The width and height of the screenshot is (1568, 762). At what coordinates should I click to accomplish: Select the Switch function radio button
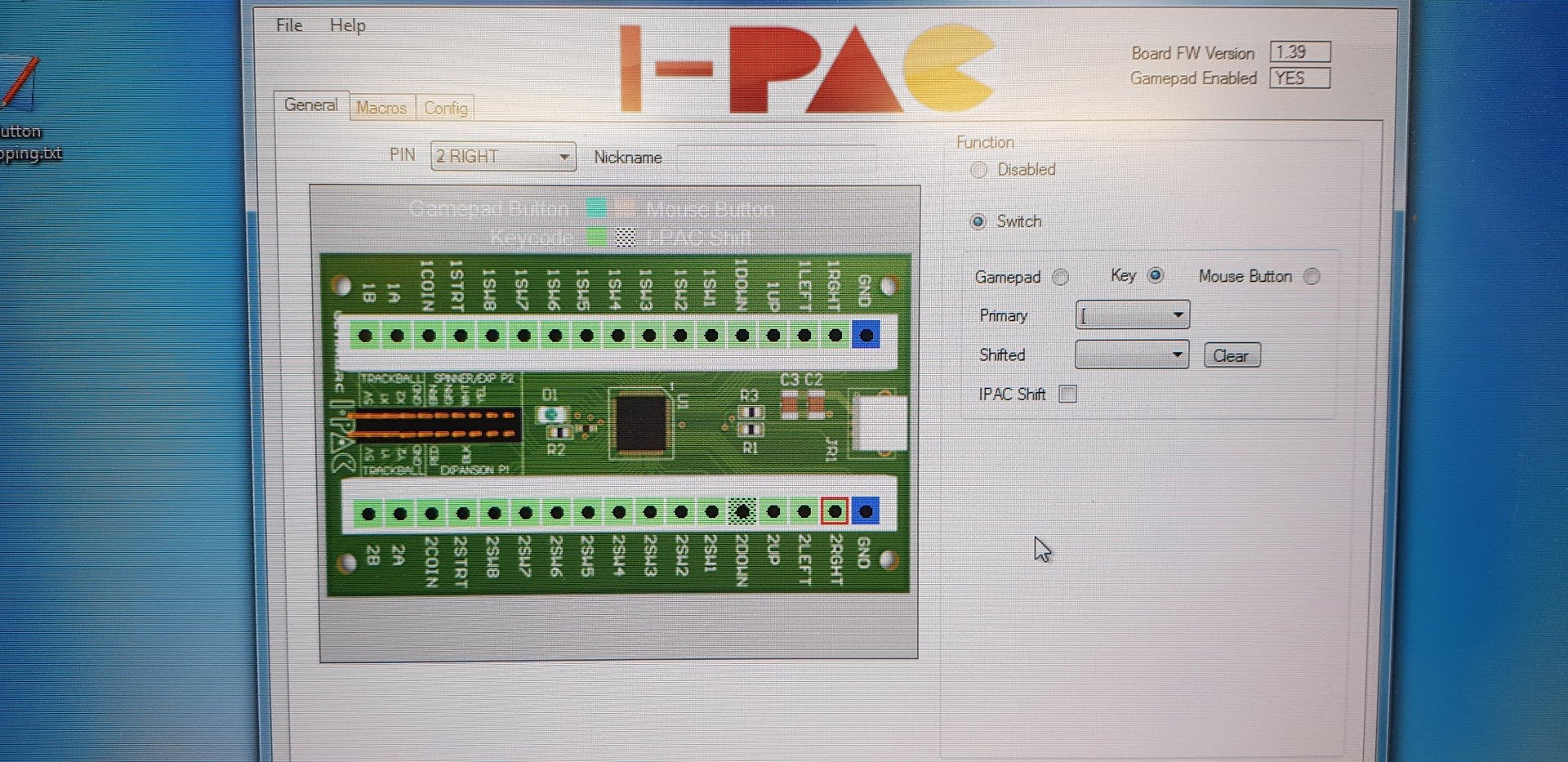click(978, 221)
